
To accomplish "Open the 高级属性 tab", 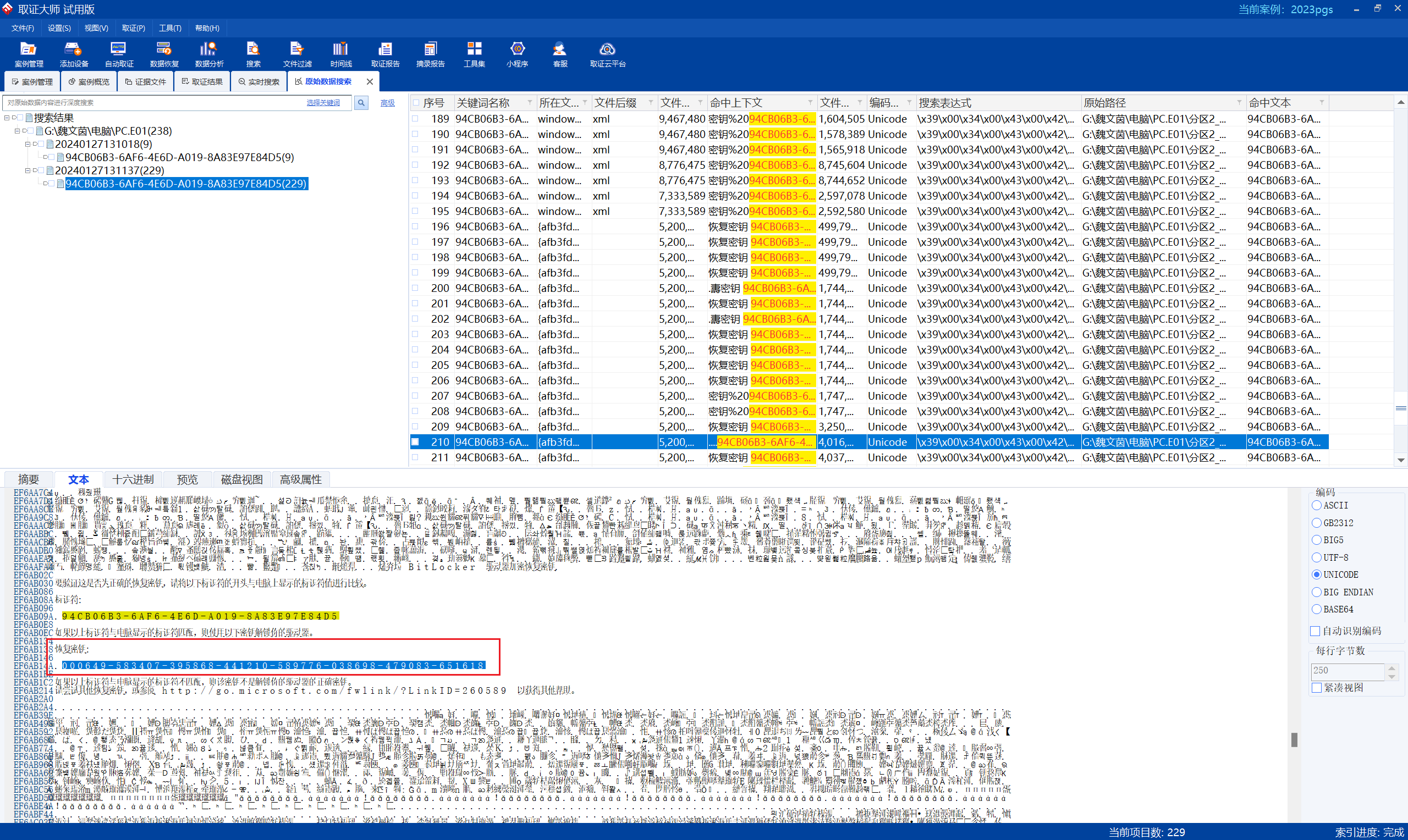I will click(301, 479).
